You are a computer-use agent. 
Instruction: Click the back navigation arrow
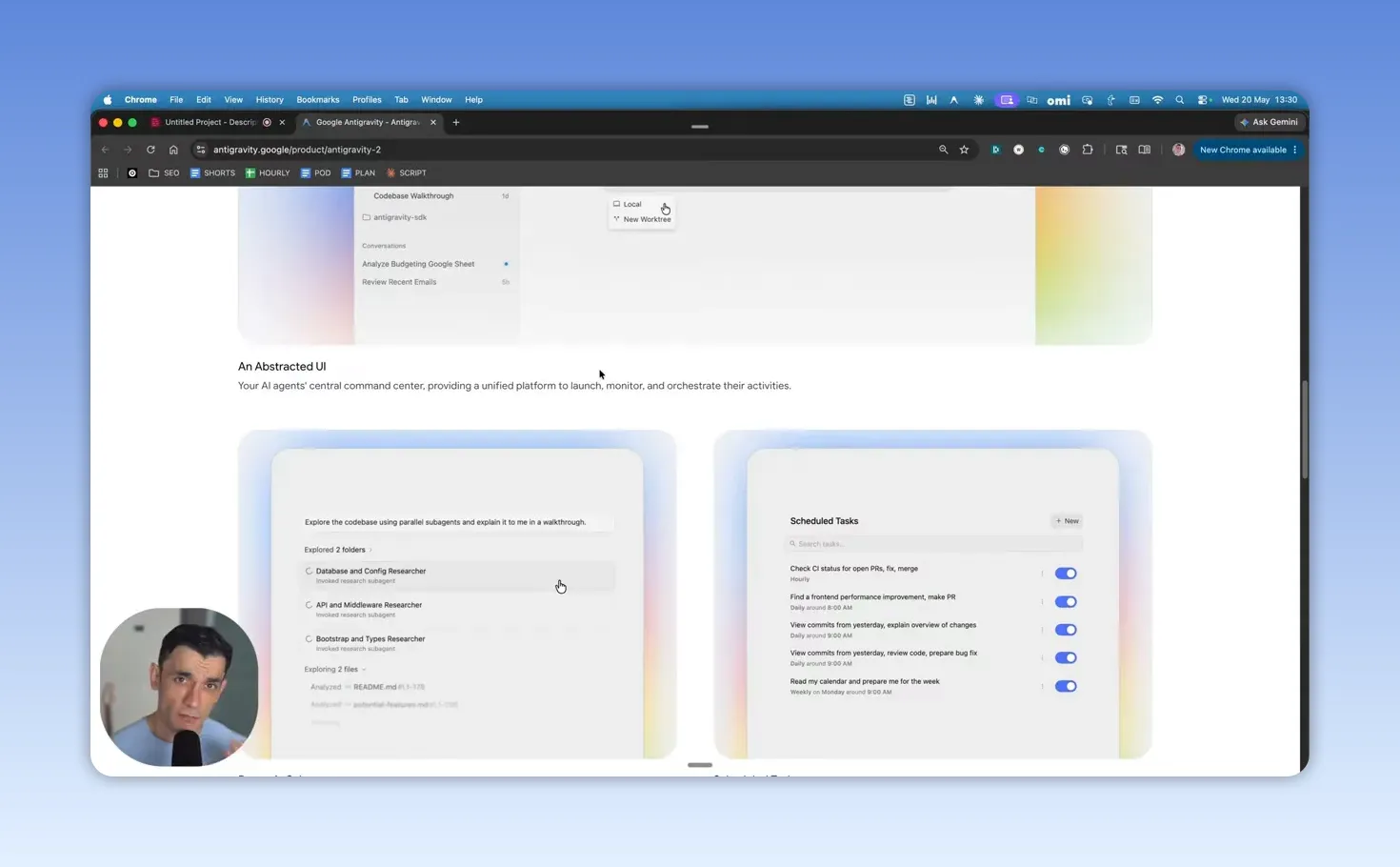pyautogui.click(x=105, y=150)
